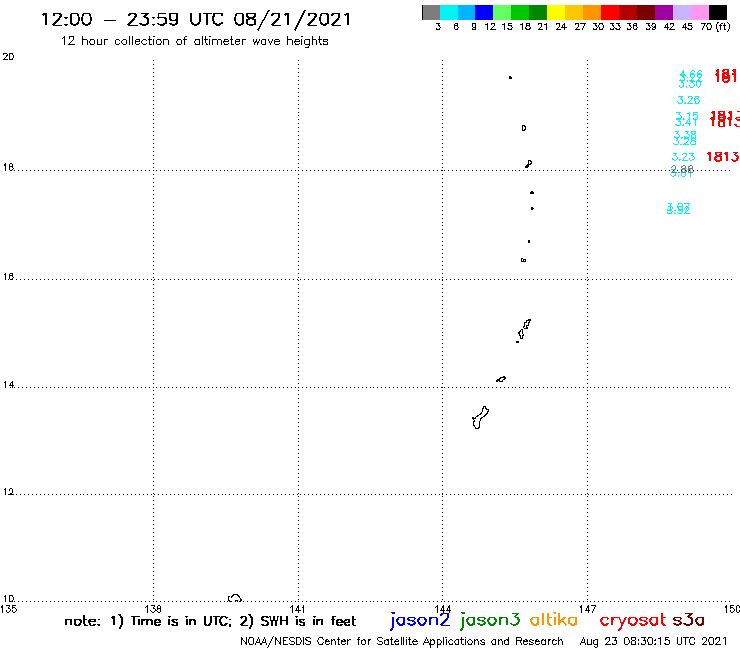Click the 20 latitude axis label

pos(8,57)
